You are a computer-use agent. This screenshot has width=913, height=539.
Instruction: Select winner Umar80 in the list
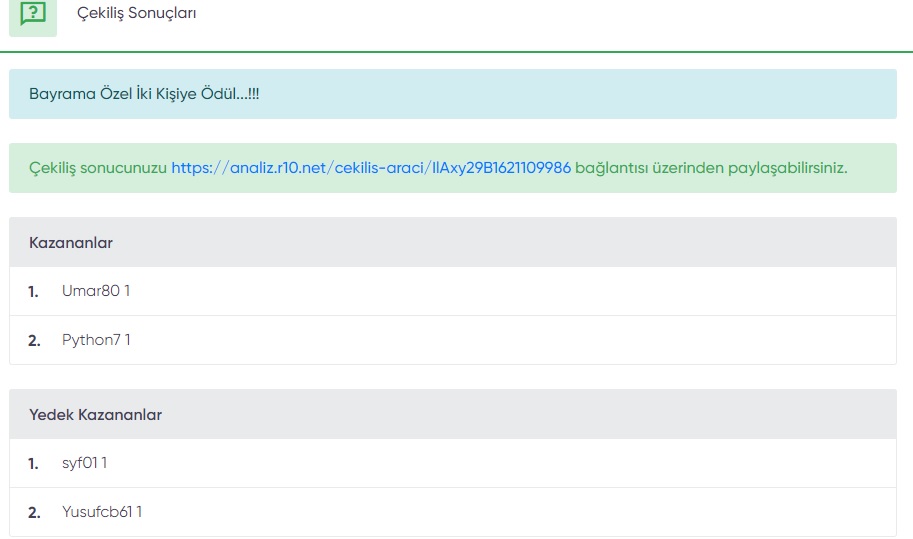click(91, 290)
